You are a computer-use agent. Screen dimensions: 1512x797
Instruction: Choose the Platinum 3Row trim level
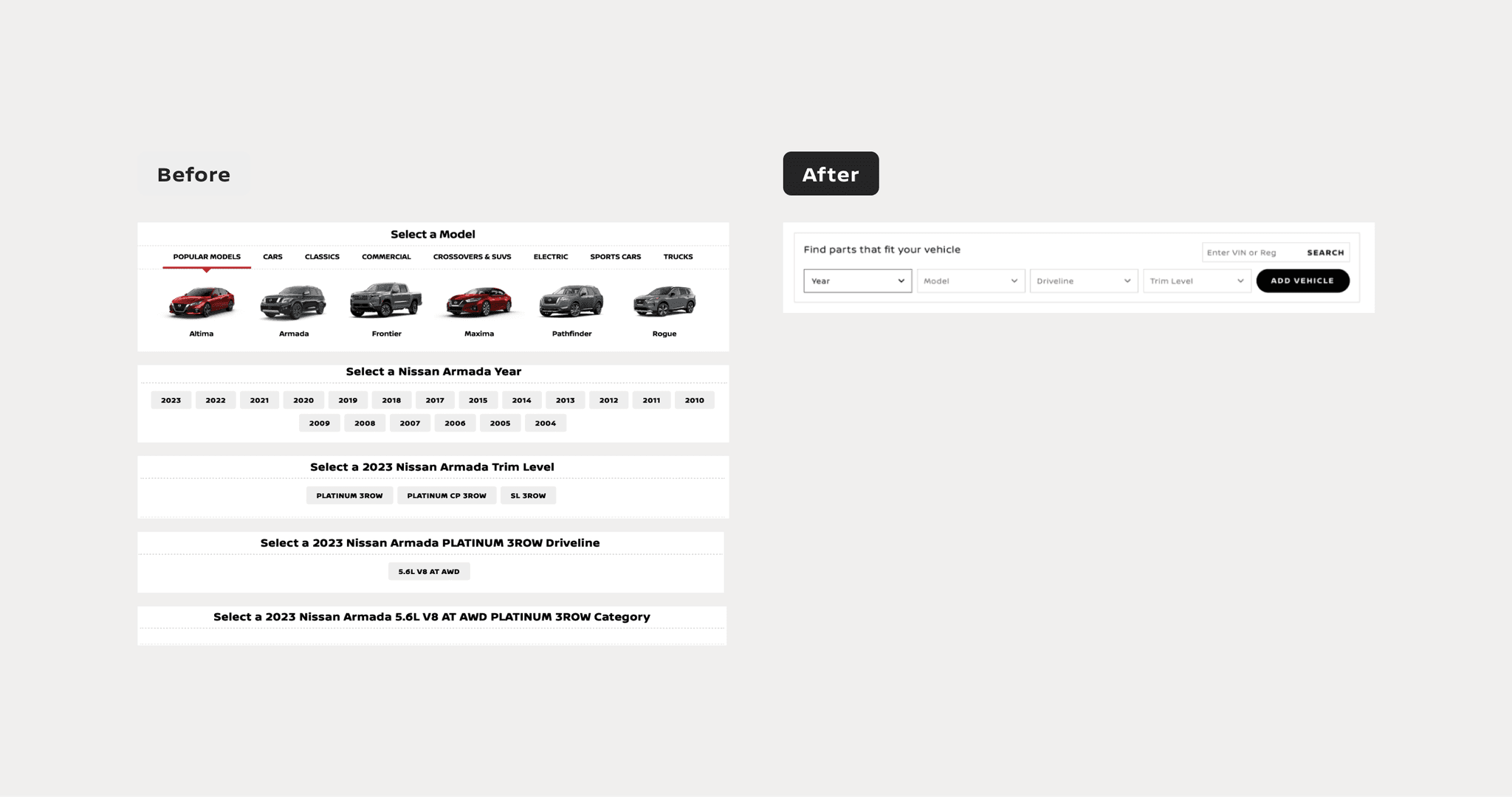(349, 496)
